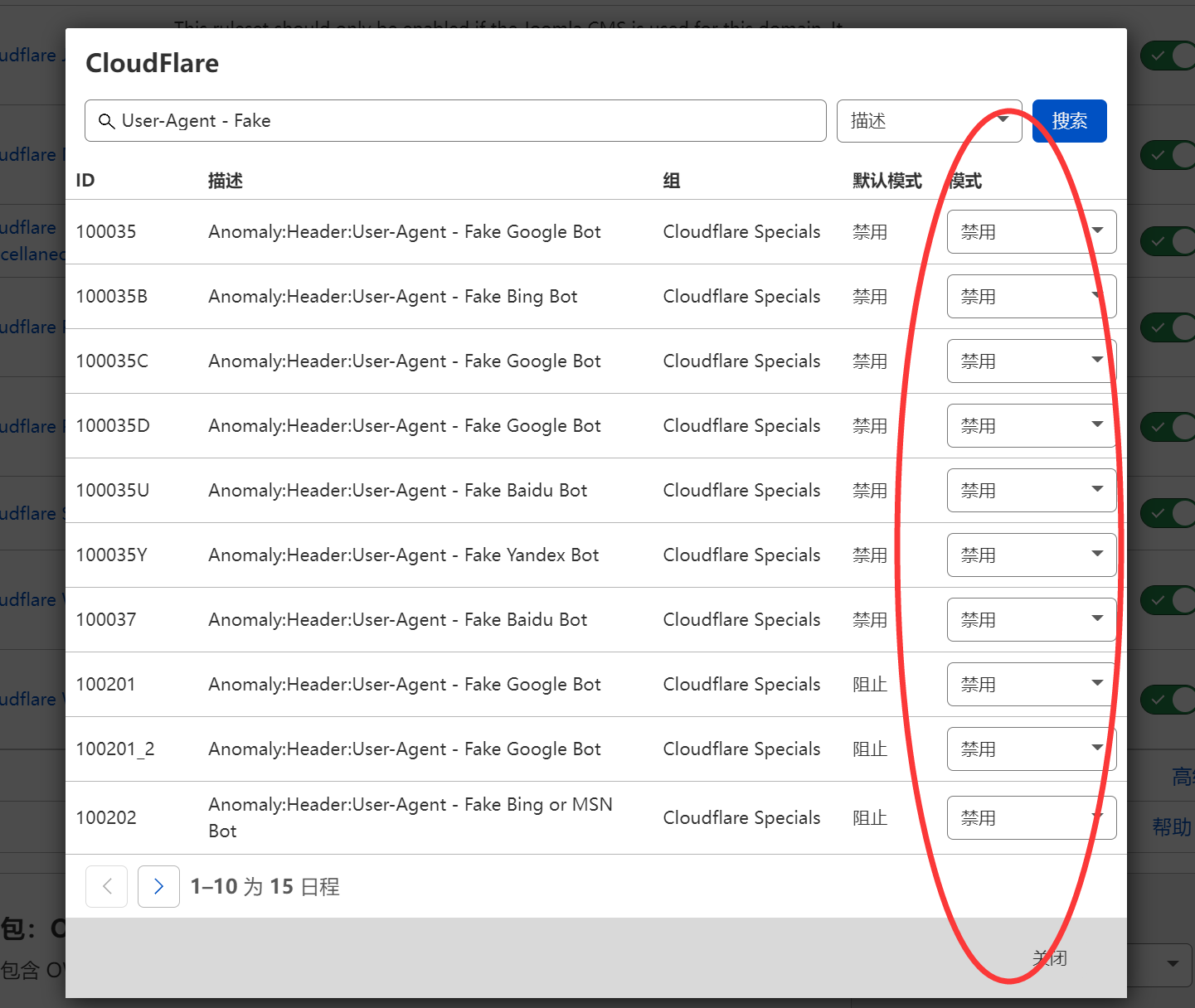Open mode dropdown for rule 100037

(x=1032, y=619)
